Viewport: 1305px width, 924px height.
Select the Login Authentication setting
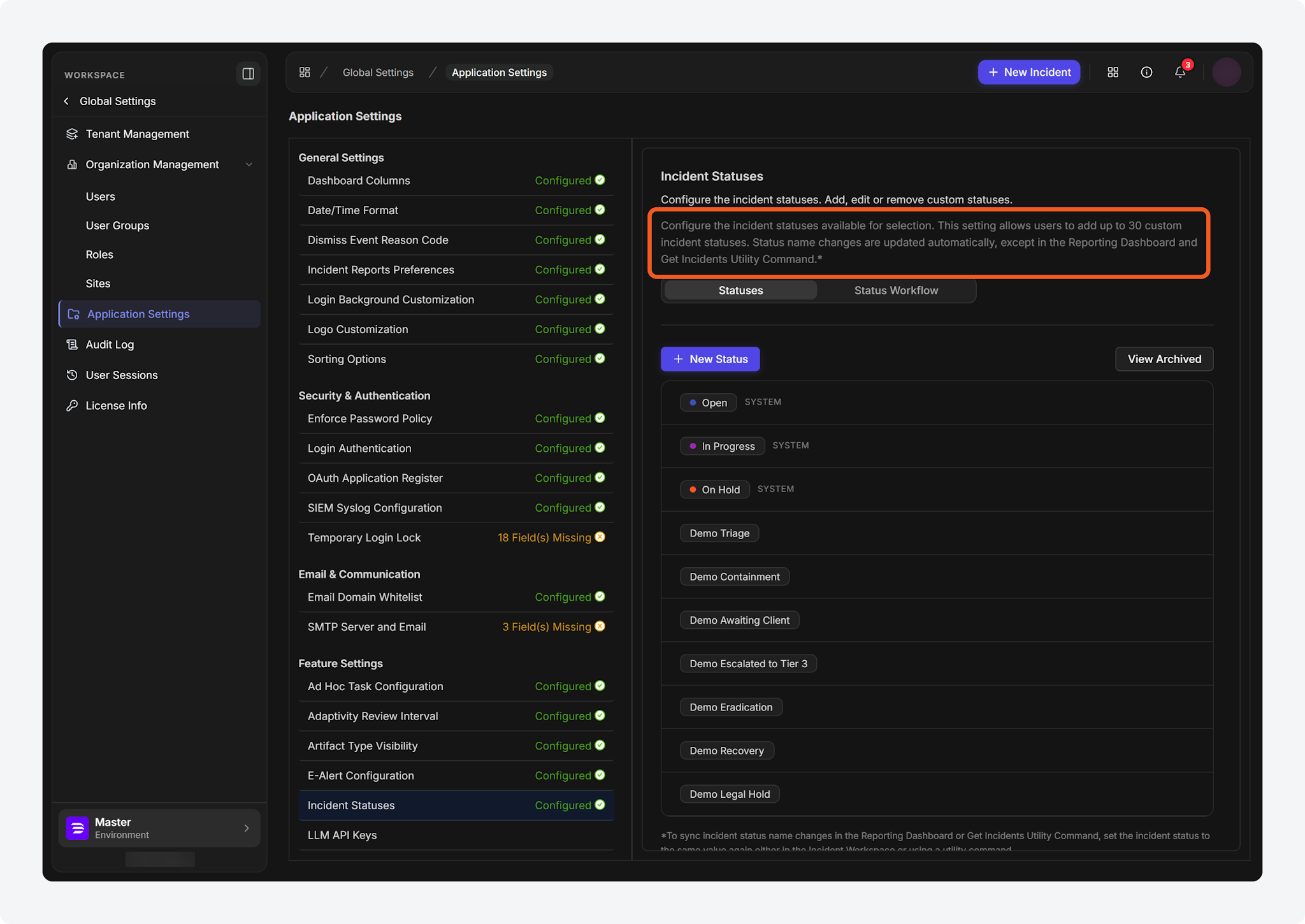(456, 448)
